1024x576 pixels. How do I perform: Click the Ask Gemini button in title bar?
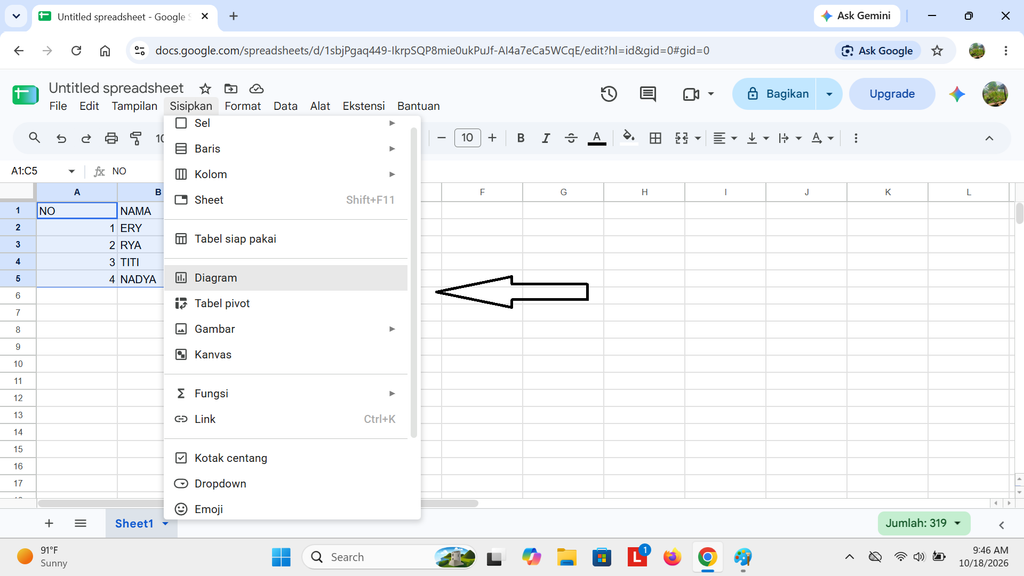(x=856, y=16)
